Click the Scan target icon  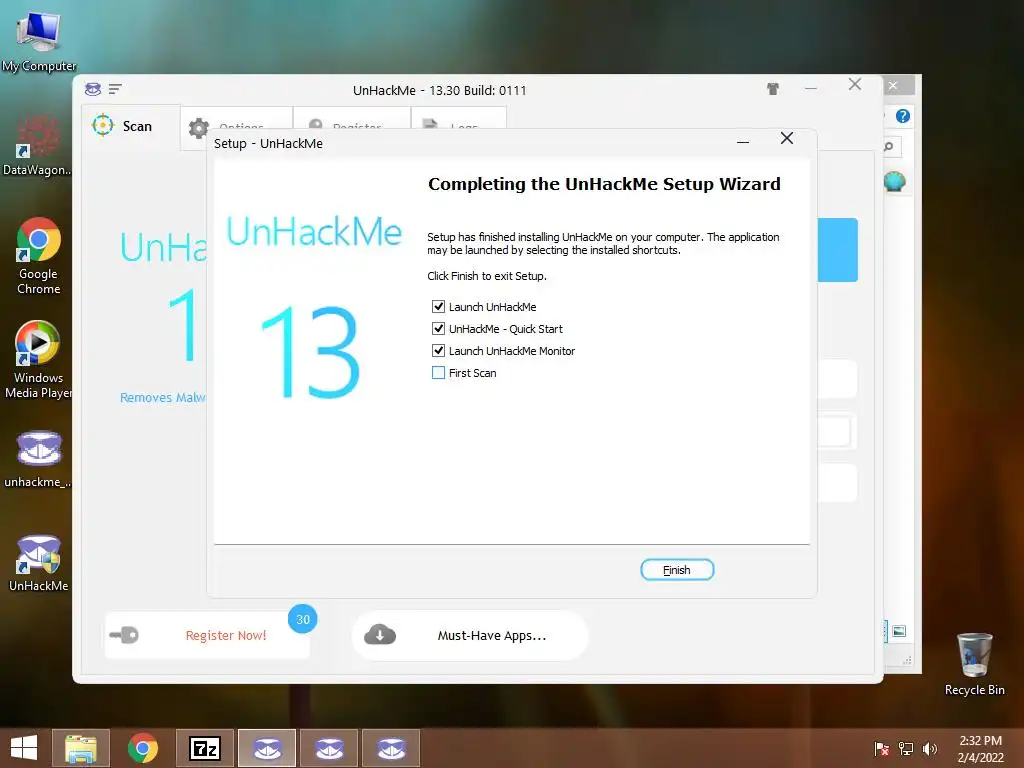click(x=103, y=125)
